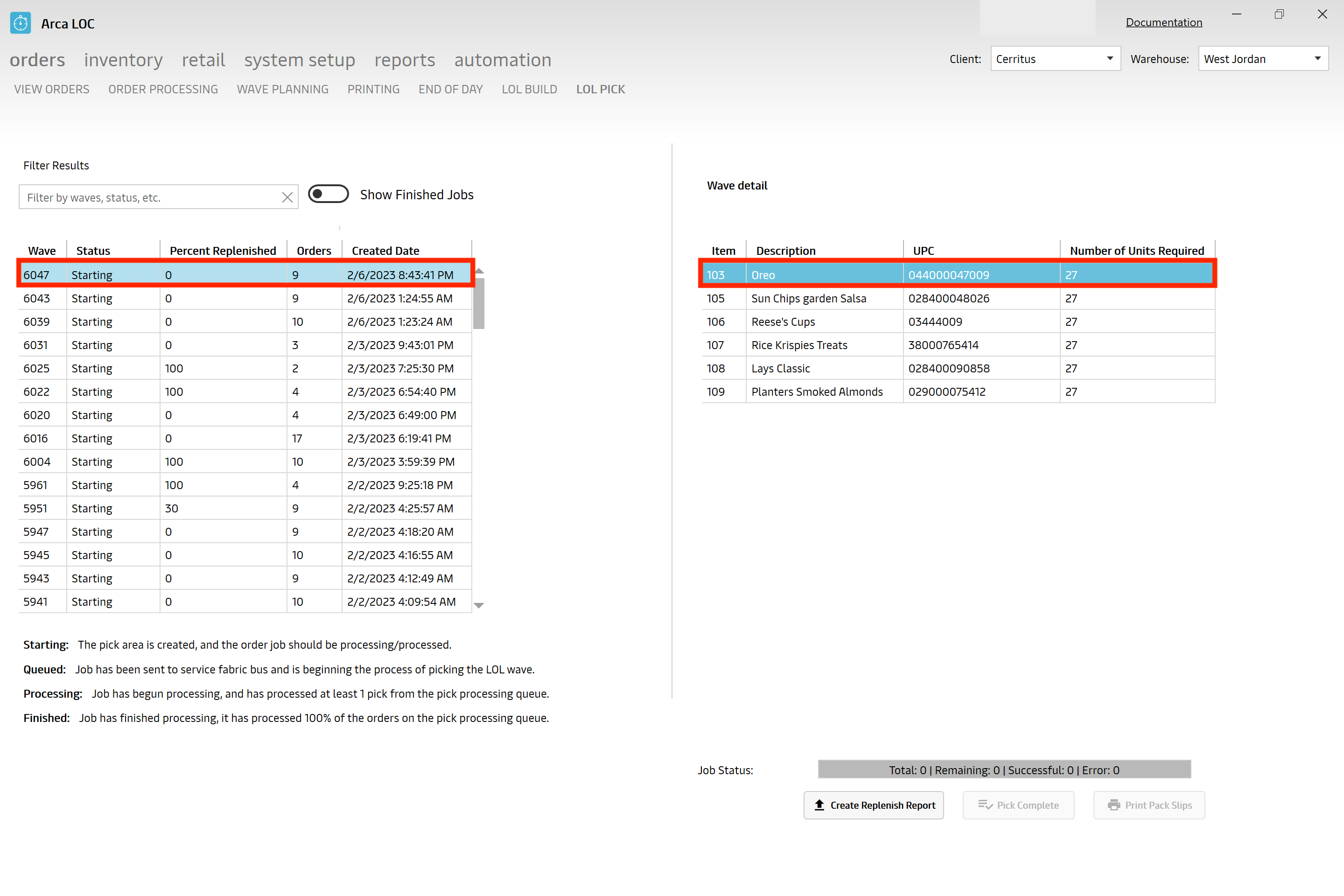Select wave 6016 row
The width and height of the screenshot is (1344, 896).
pyautogui.click(x=245, y=438)
